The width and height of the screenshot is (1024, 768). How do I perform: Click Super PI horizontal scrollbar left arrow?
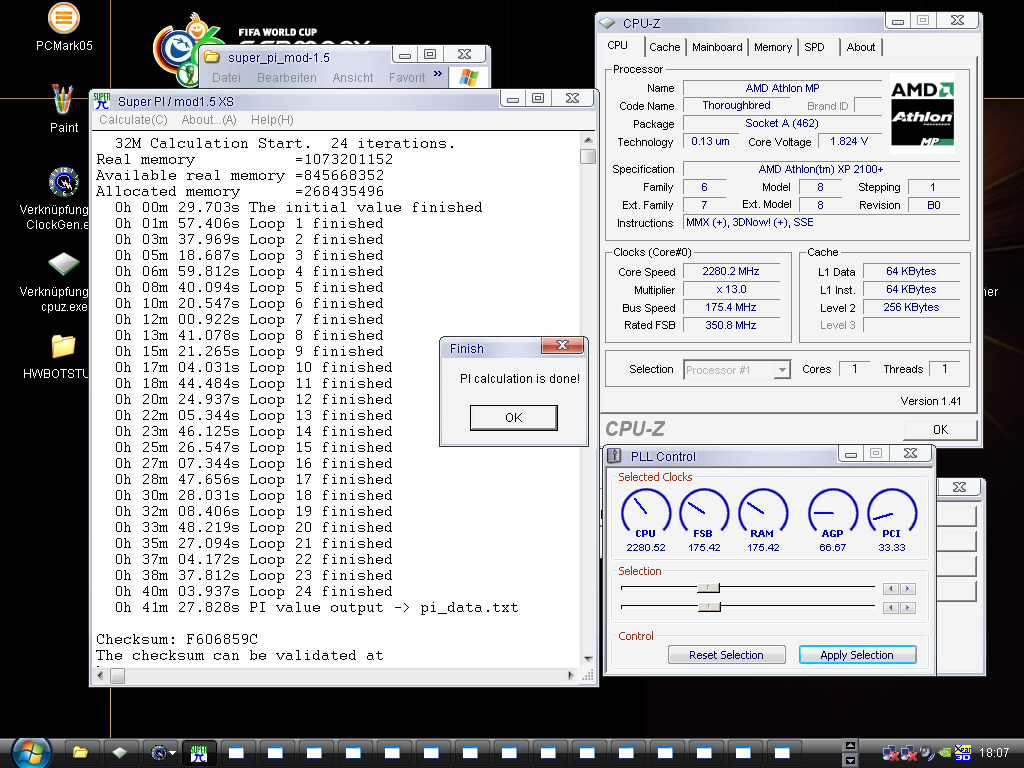[101, 676]
